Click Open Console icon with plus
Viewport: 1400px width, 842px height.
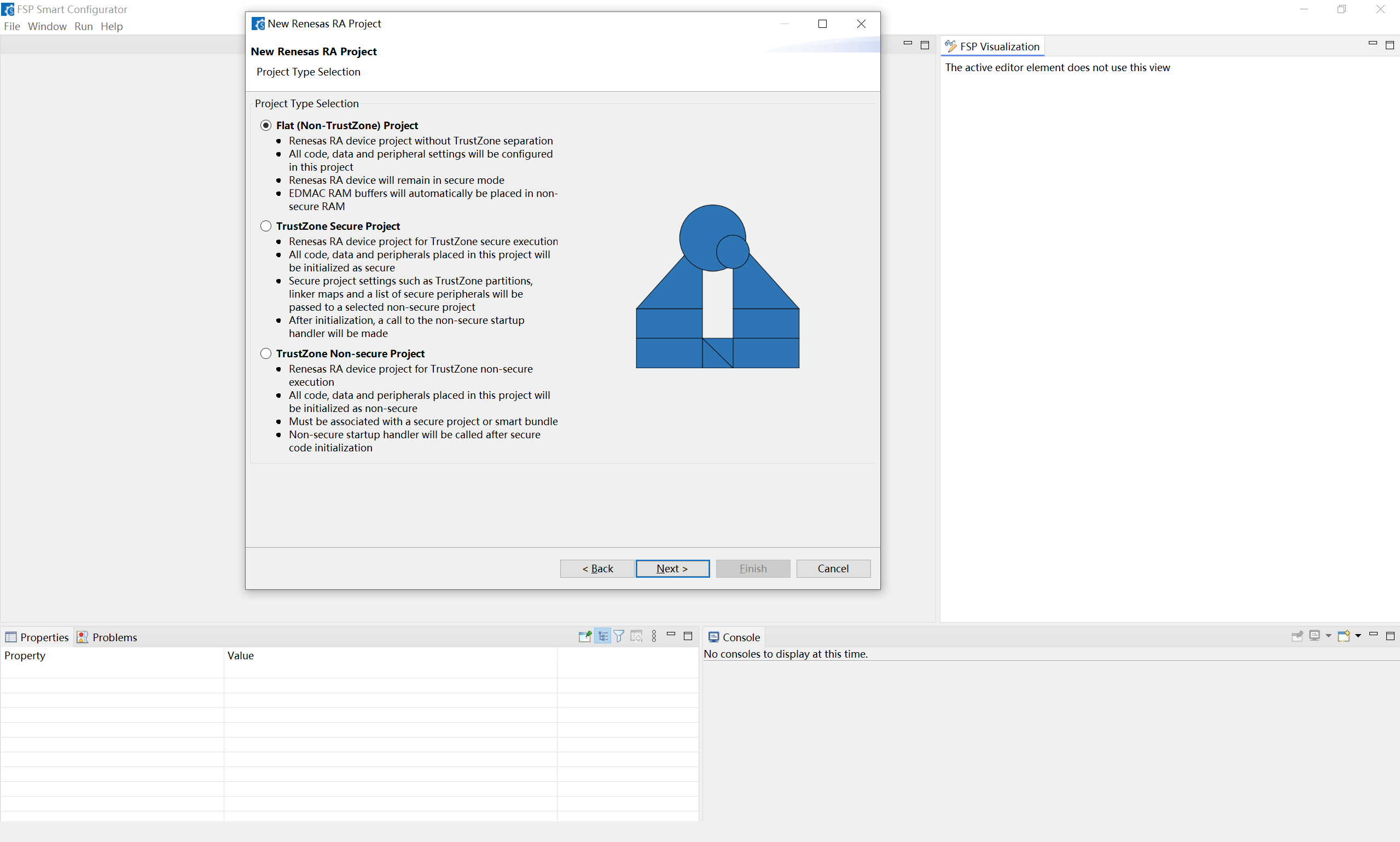pos(1343,636)
